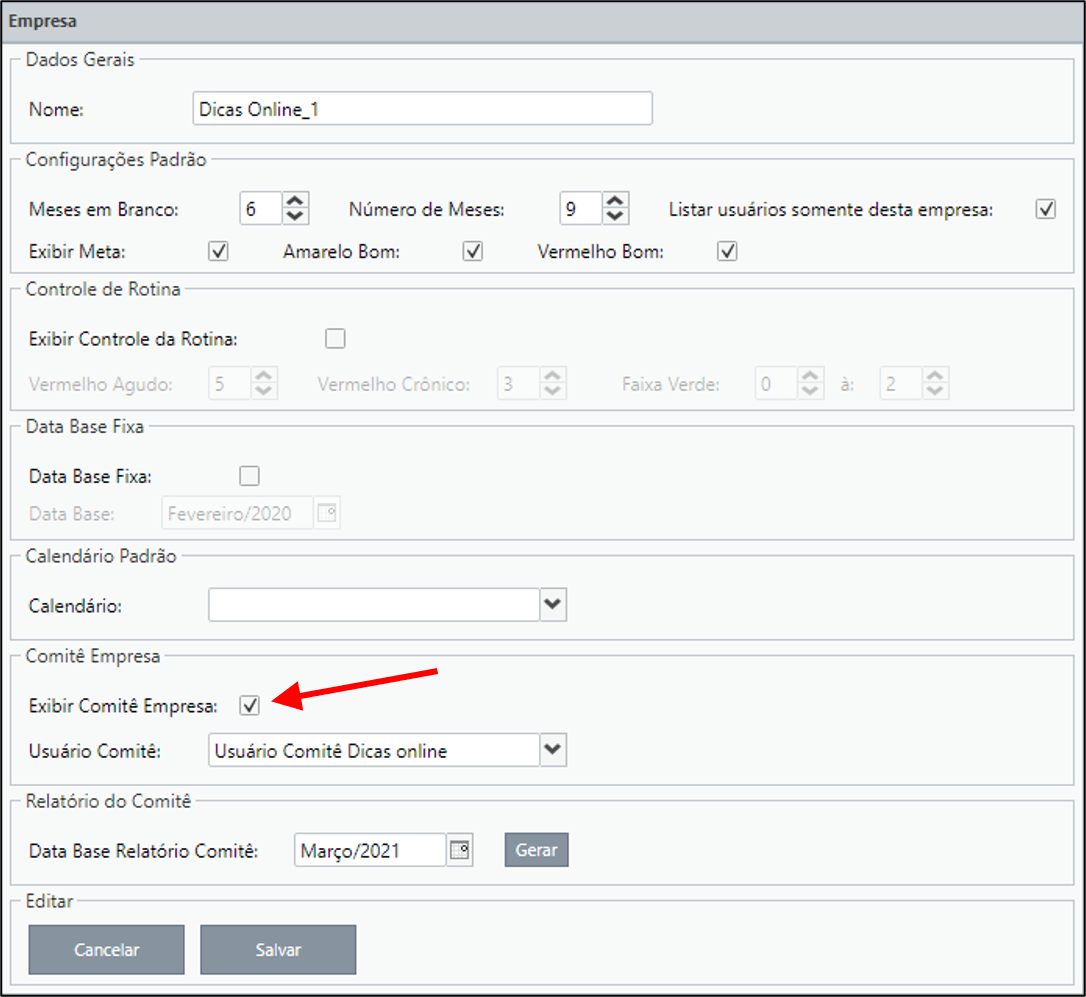1086x997 pixels.
Task: Click the Configurações Padrão section label
Action: 116,159
